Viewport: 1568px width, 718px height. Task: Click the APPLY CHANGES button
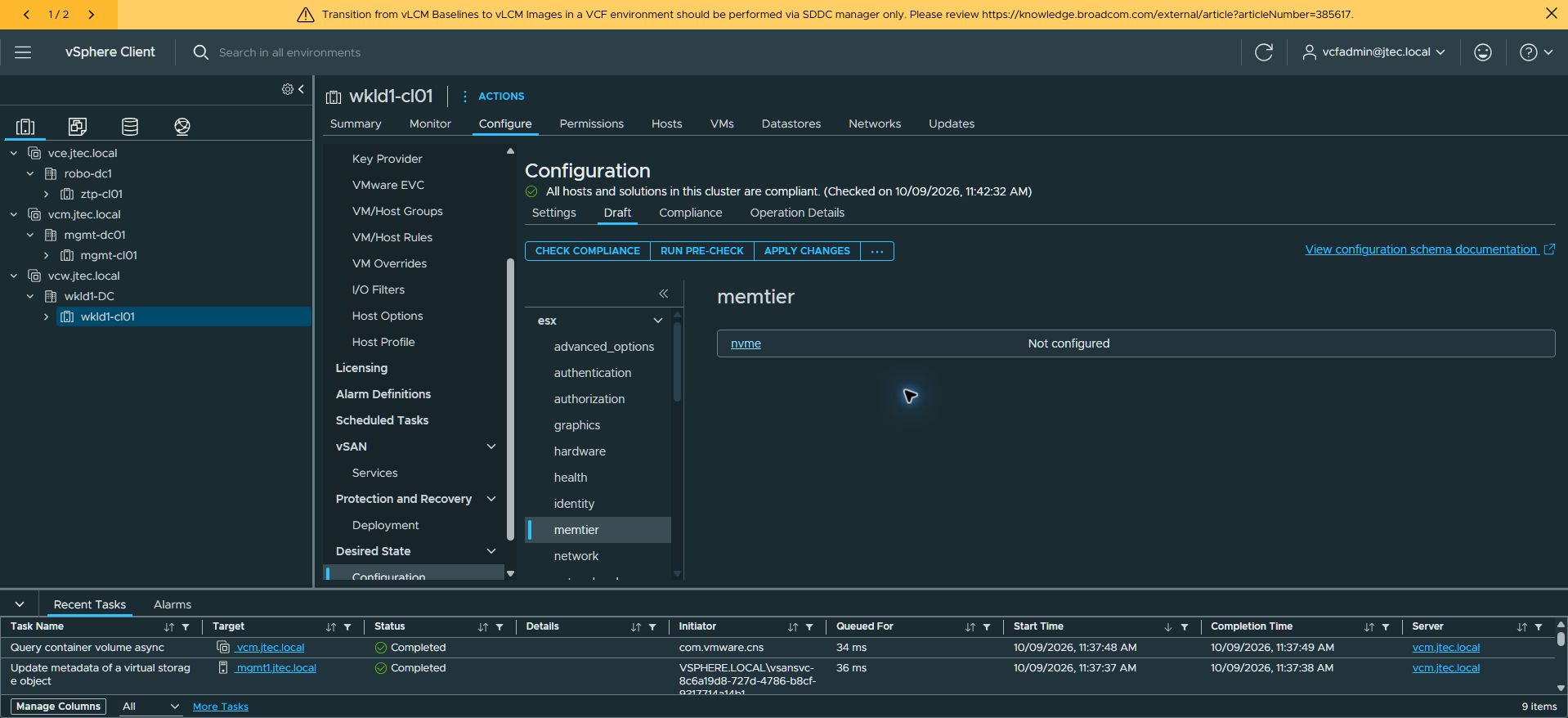pos(807,251)
